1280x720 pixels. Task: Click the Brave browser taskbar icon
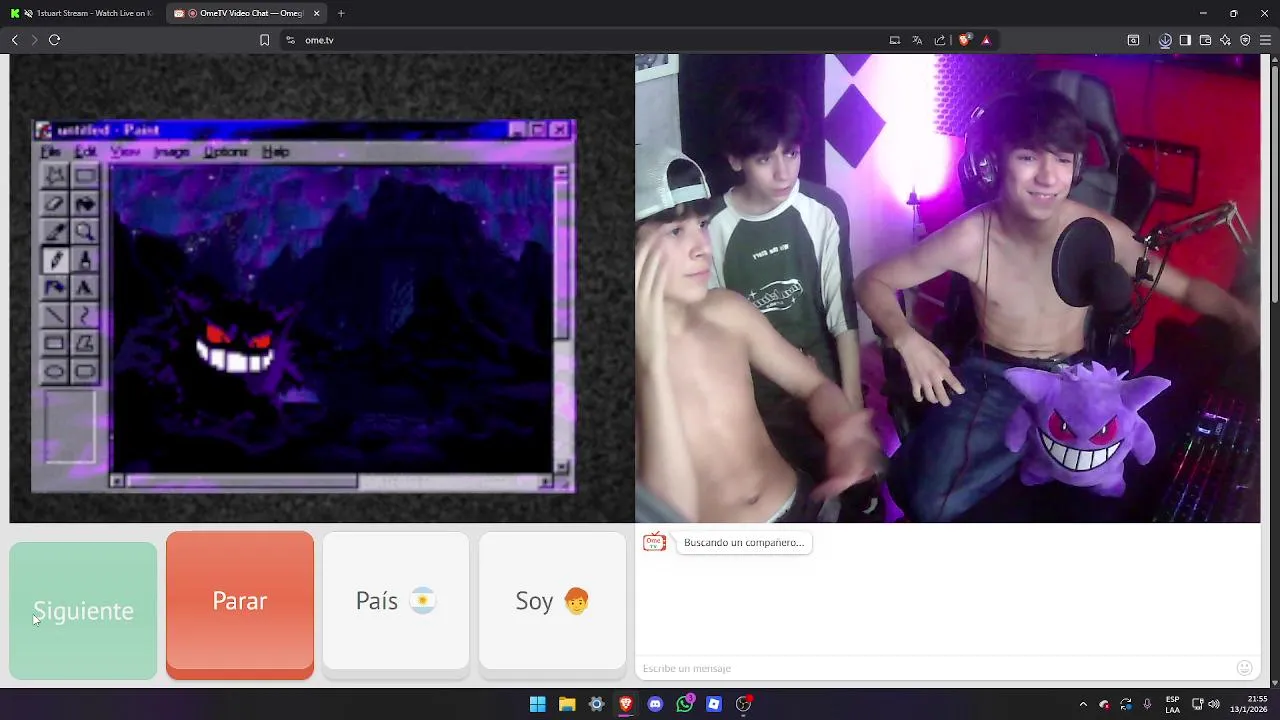tap(626, 704)
